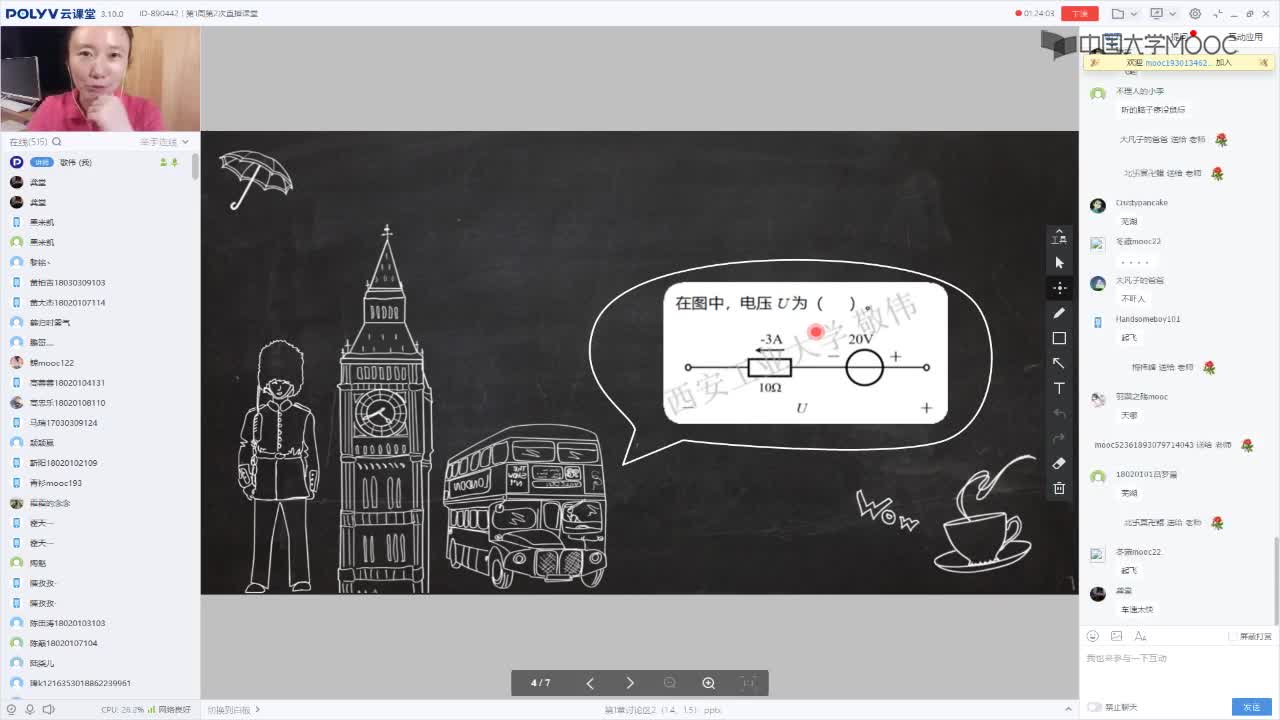
Task: Click the chat message input field
Action: 1179,670
